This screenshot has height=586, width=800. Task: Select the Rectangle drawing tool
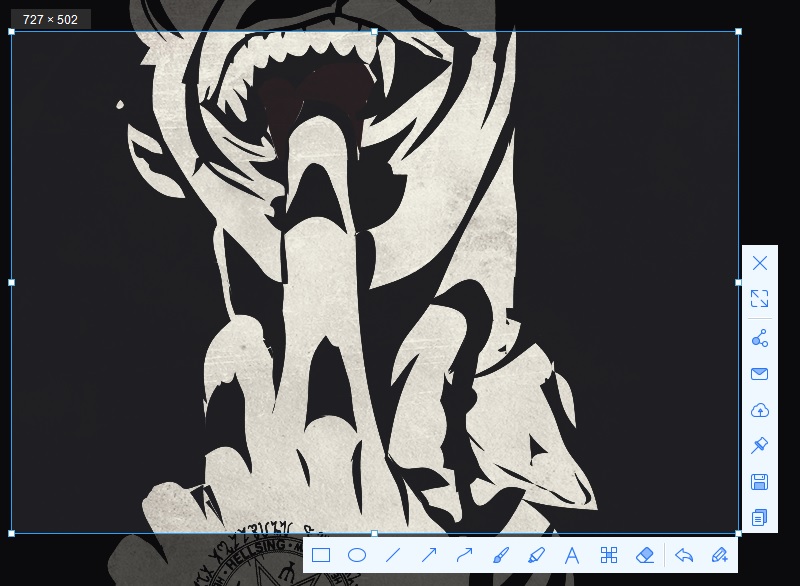pos(321,555)
